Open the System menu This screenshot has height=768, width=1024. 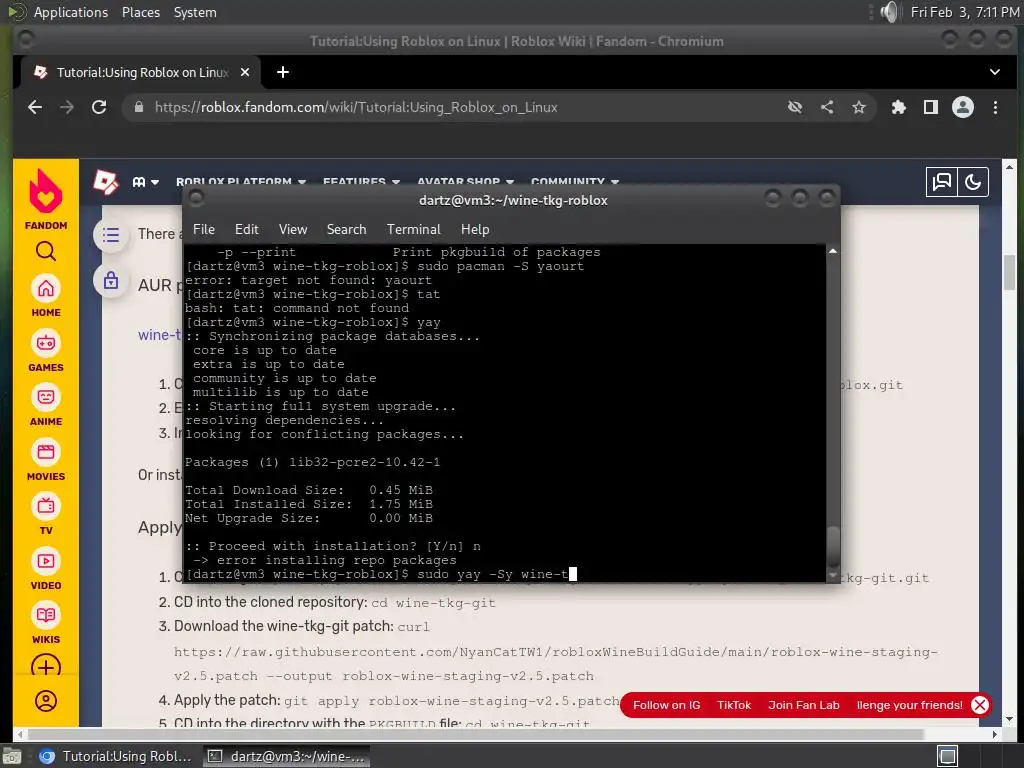point(195,12)
